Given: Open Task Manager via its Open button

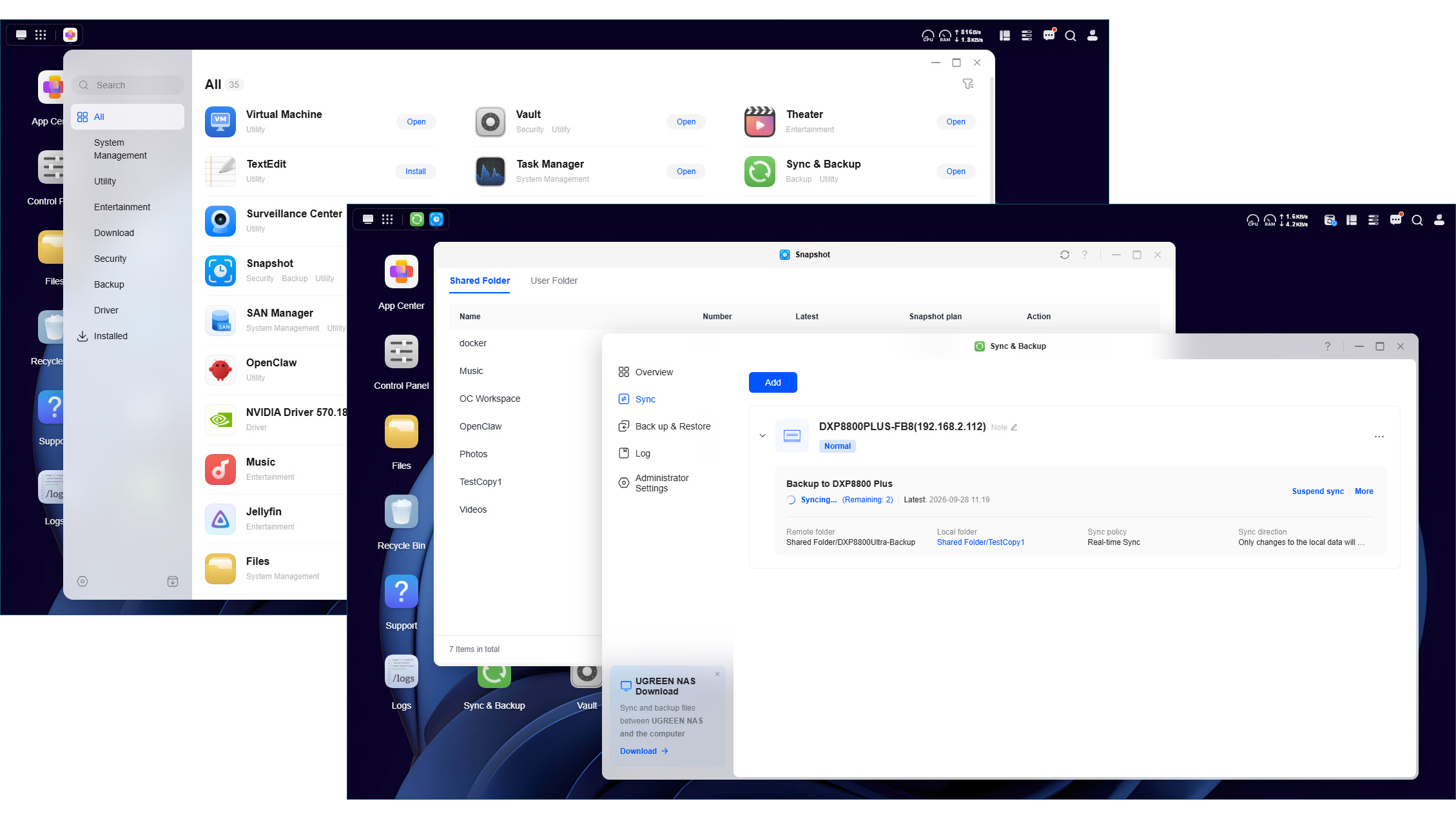Looking at the screenshot, I should [x=686, y=172].
